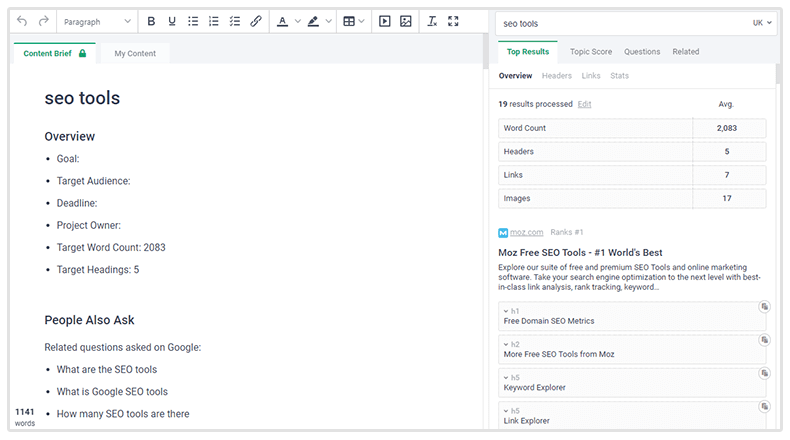The image size is (790, 440).
Task: Open the Paragraph style dropdown
Action: pos(96,21)
